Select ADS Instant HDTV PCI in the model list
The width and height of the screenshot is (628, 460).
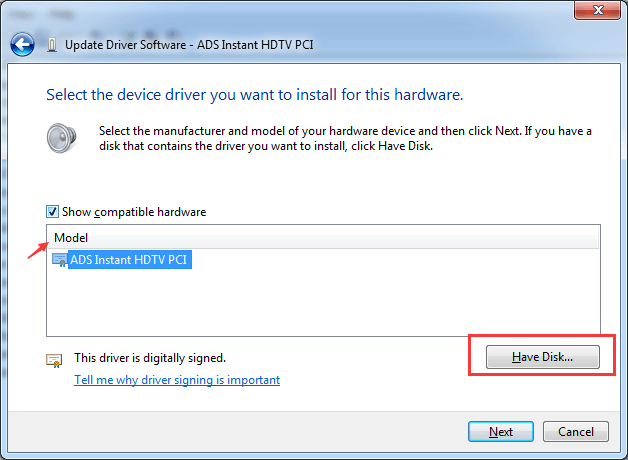click(x=129, y=260)
